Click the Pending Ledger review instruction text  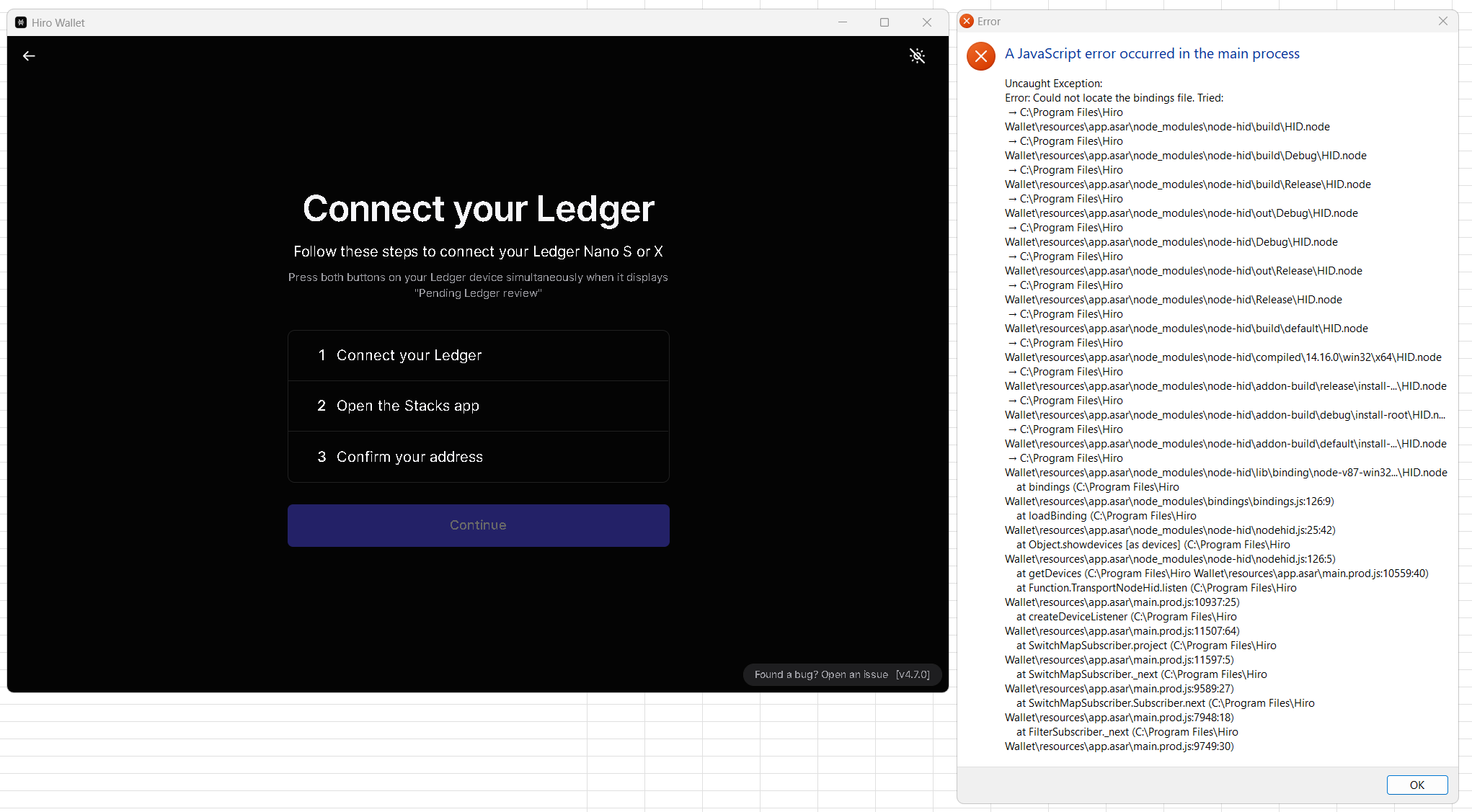(x=478, y=285)
